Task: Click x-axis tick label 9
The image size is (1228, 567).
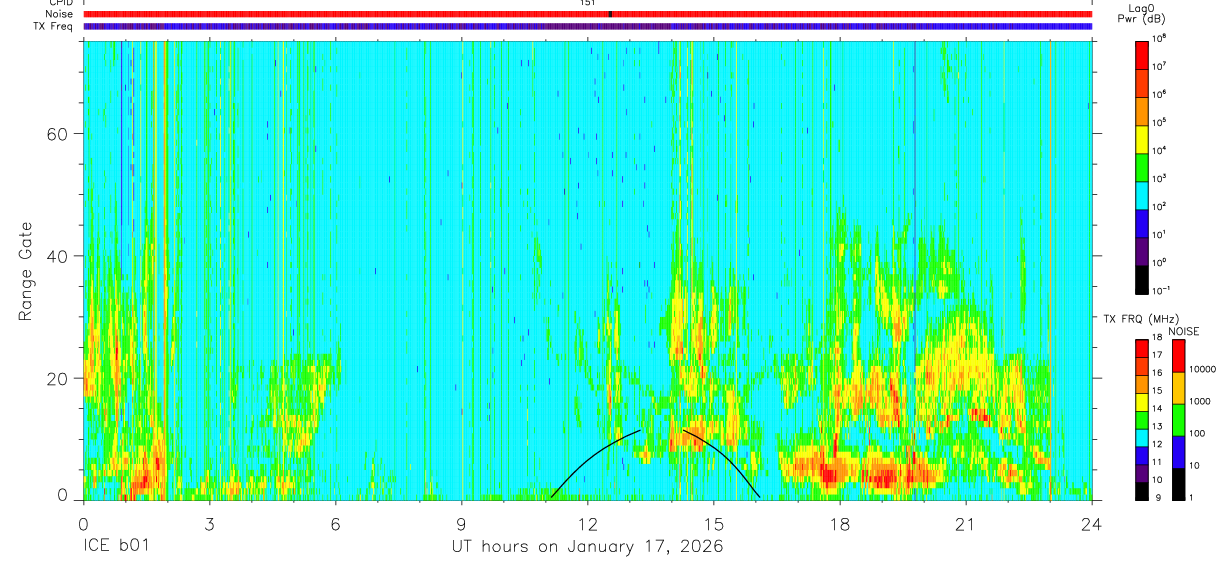Action: coord(462,523)
